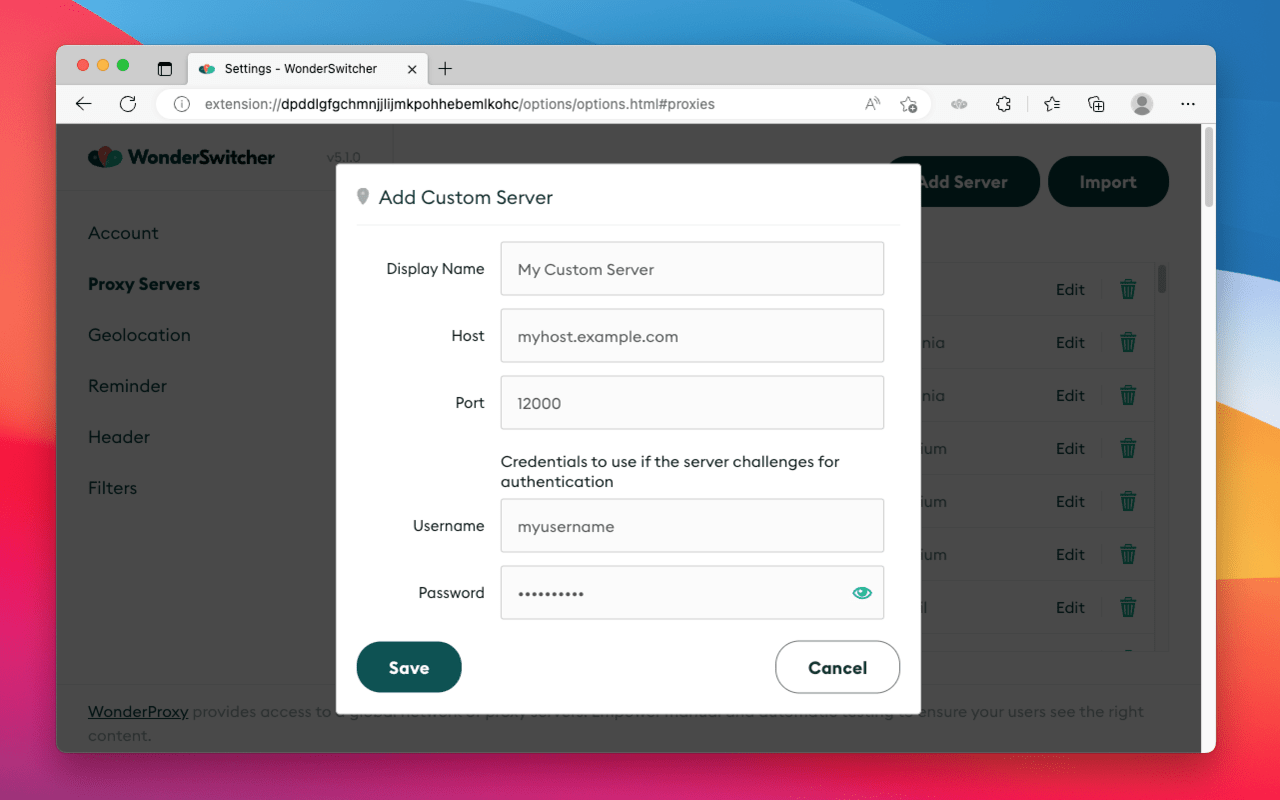Open a new tab with plus
The width and height of the screenshot is (1280, 800).
[446, 68]
